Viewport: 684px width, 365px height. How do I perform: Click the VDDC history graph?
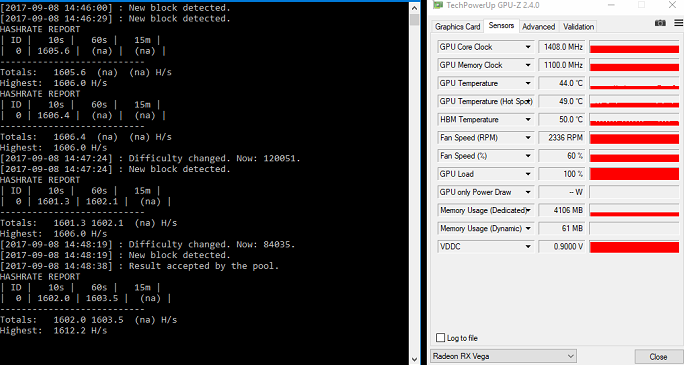coord(634,247)
